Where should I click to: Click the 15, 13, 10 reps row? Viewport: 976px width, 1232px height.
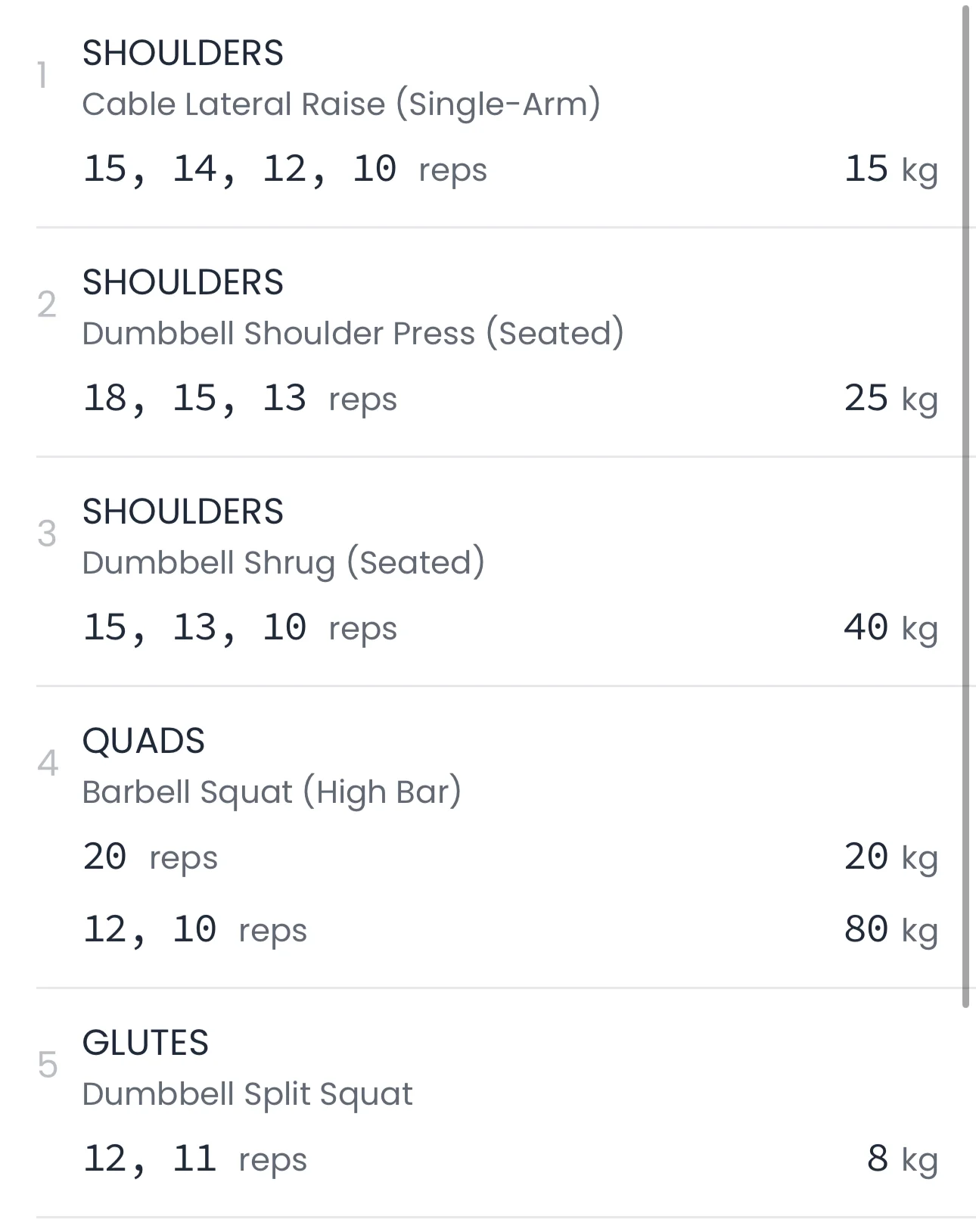pyautogui.click(x=239, y=628)
